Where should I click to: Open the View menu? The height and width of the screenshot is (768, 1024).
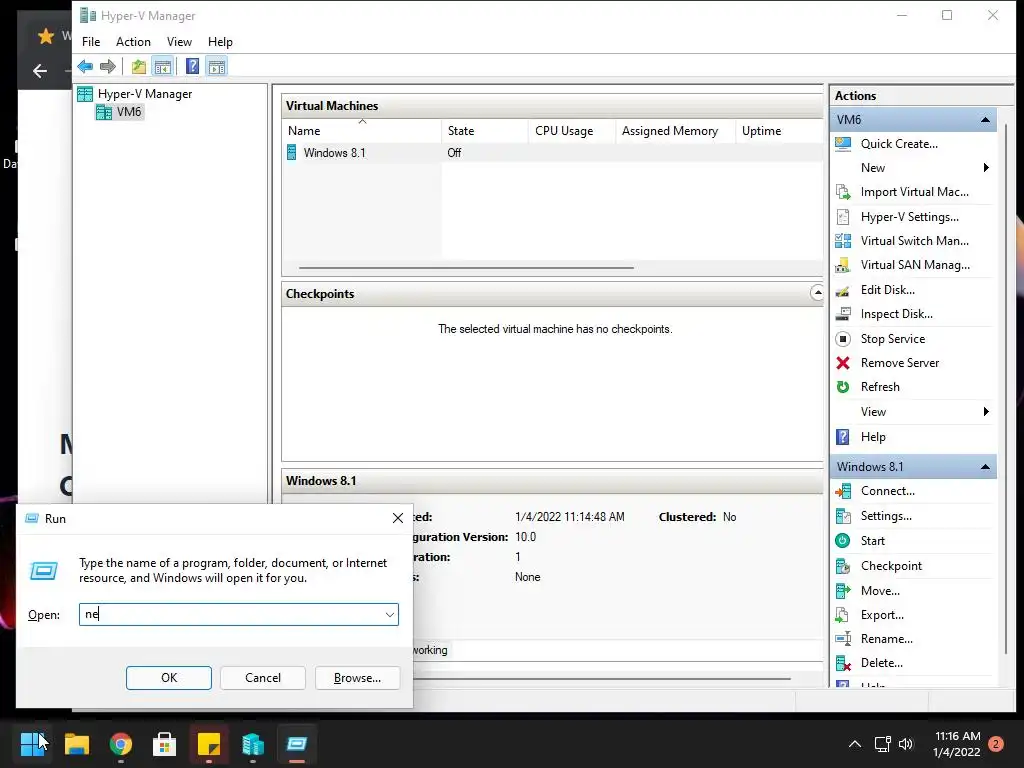click(179, 42)
